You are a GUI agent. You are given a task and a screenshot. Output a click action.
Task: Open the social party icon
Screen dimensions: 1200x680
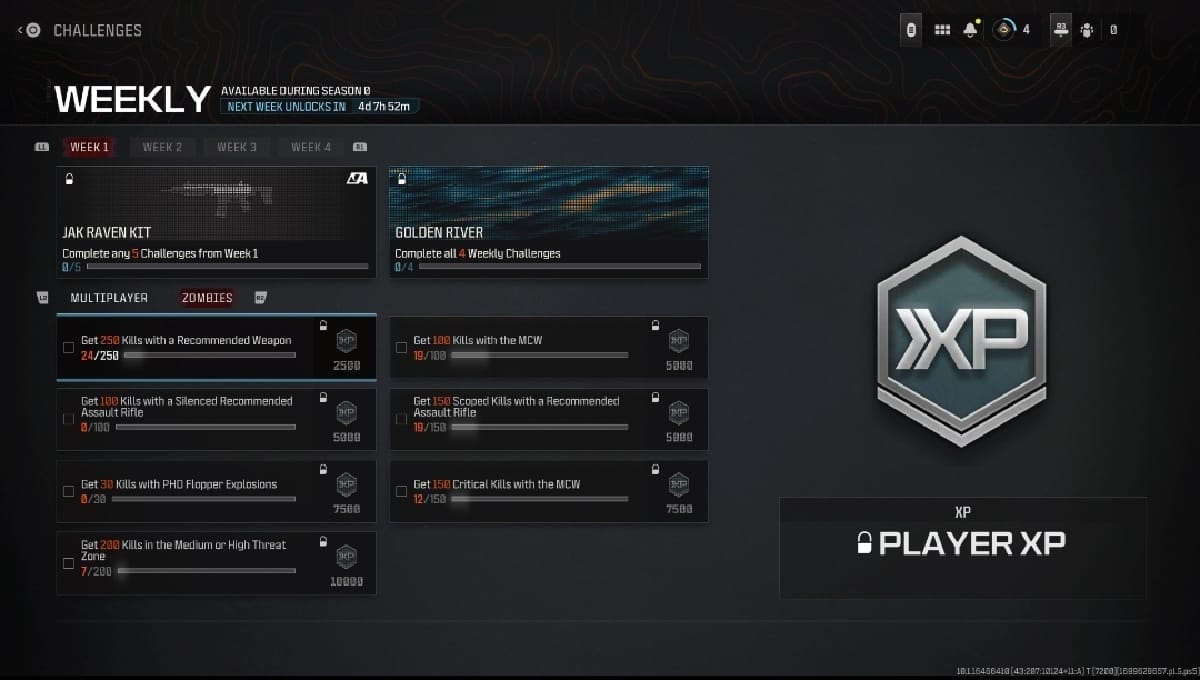click(1086, 30)
